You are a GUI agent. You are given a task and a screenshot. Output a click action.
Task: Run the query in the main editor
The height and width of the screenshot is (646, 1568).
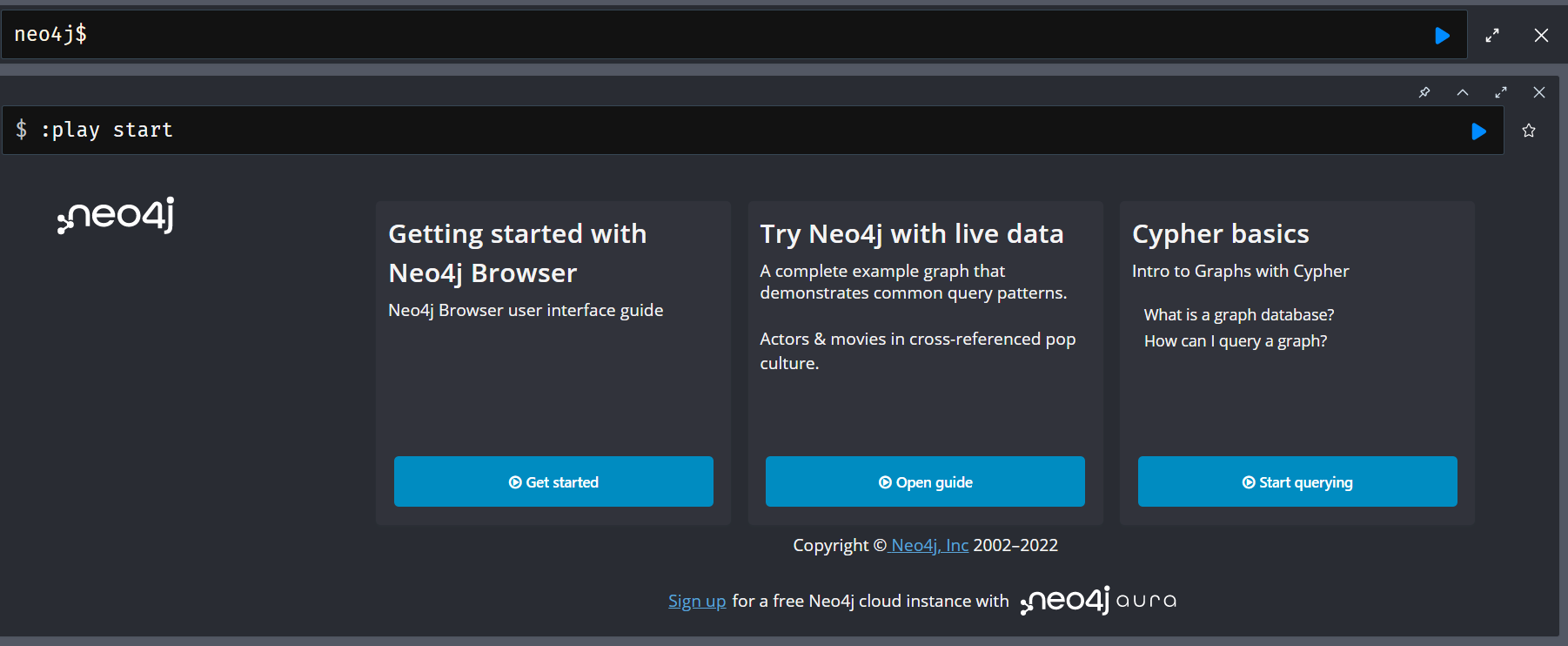point(1442,36)
